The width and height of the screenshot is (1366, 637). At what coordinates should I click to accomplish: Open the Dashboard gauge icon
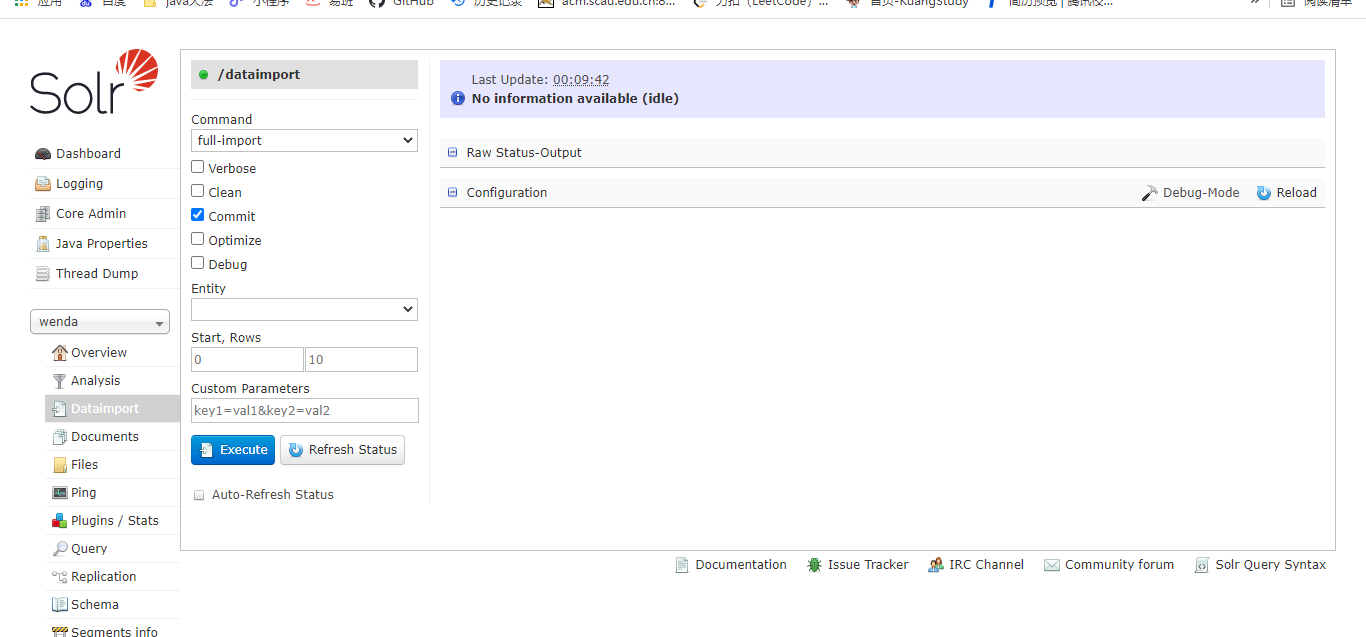pos(43,154)
